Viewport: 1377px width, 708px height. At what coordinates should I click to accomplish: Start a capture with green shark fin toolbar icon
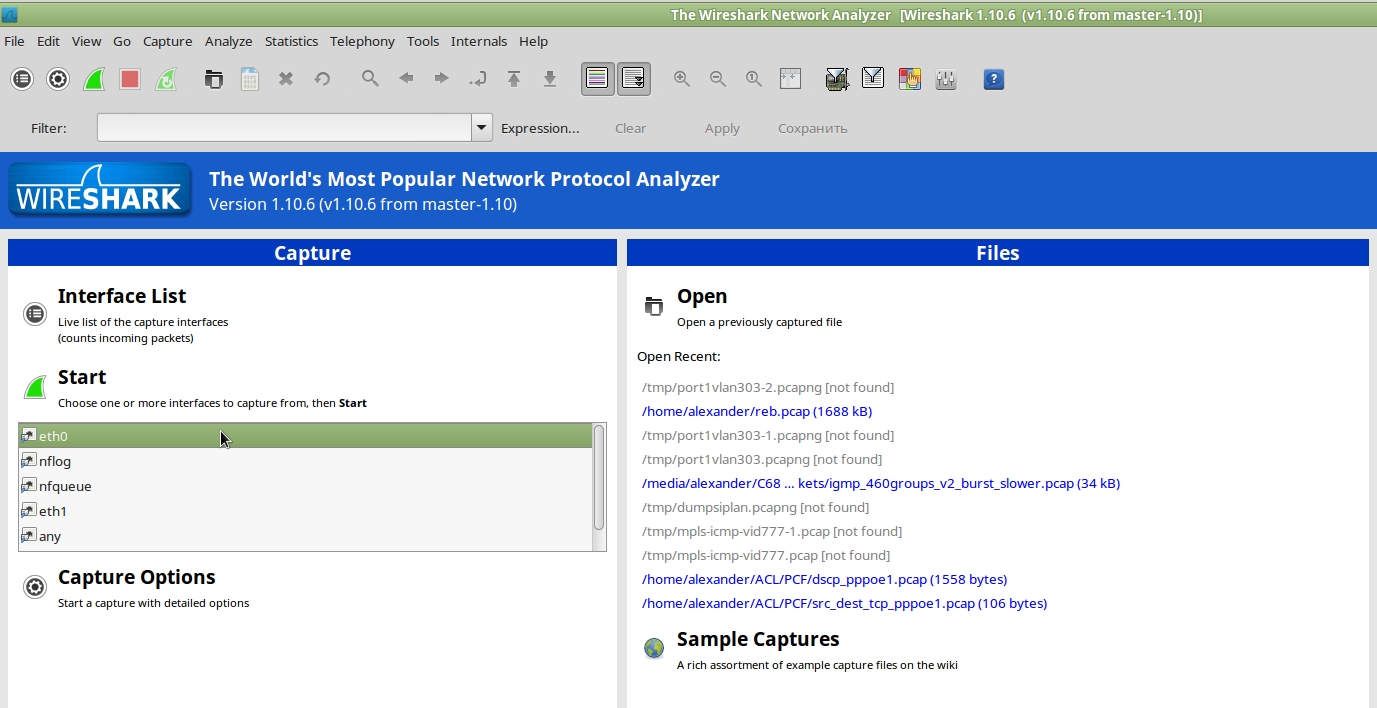[x=94, y=79]
